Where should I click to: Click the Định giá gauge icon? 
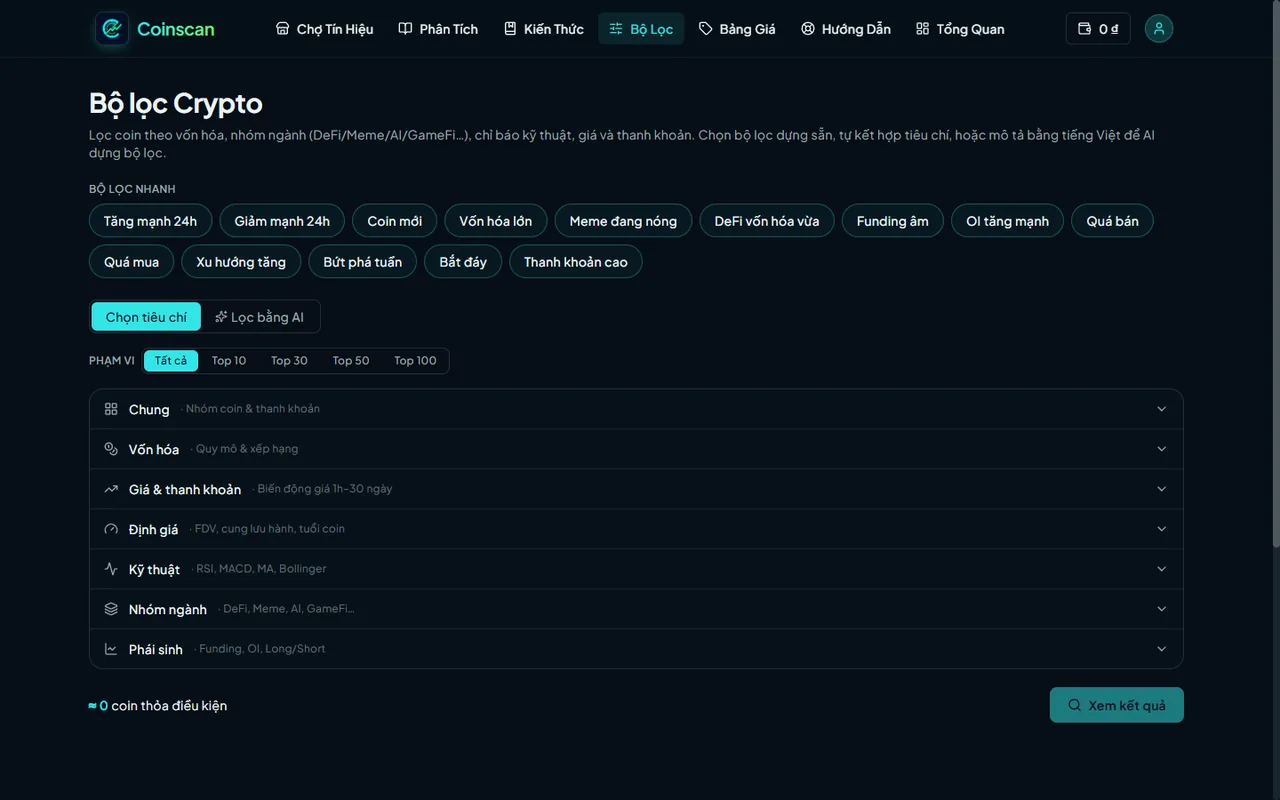[111, 529]
